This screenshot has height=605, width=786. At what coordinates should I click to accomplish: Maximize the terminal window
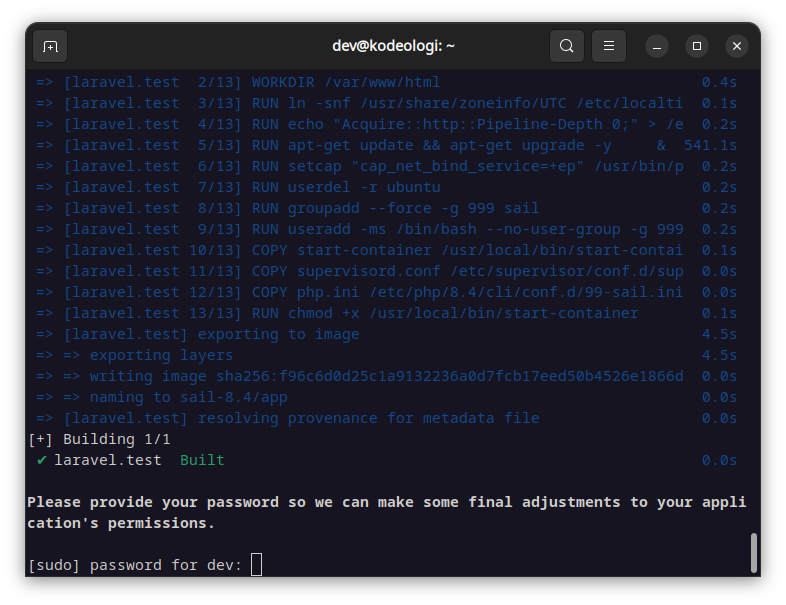coord(697,47)
